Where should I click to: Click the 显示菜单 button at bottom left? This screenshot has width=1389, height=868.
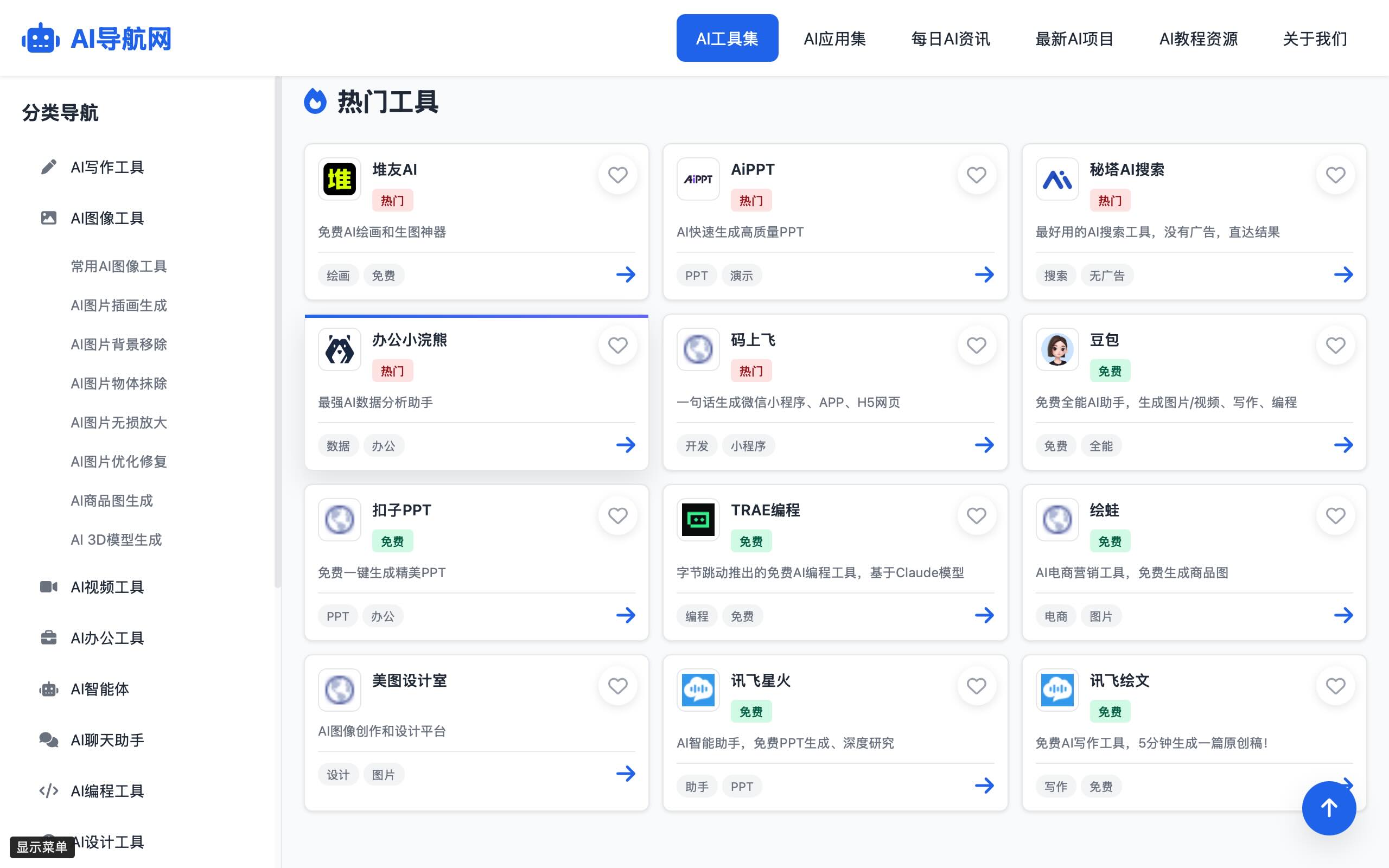pyautogui.click(x=42, y=846)
